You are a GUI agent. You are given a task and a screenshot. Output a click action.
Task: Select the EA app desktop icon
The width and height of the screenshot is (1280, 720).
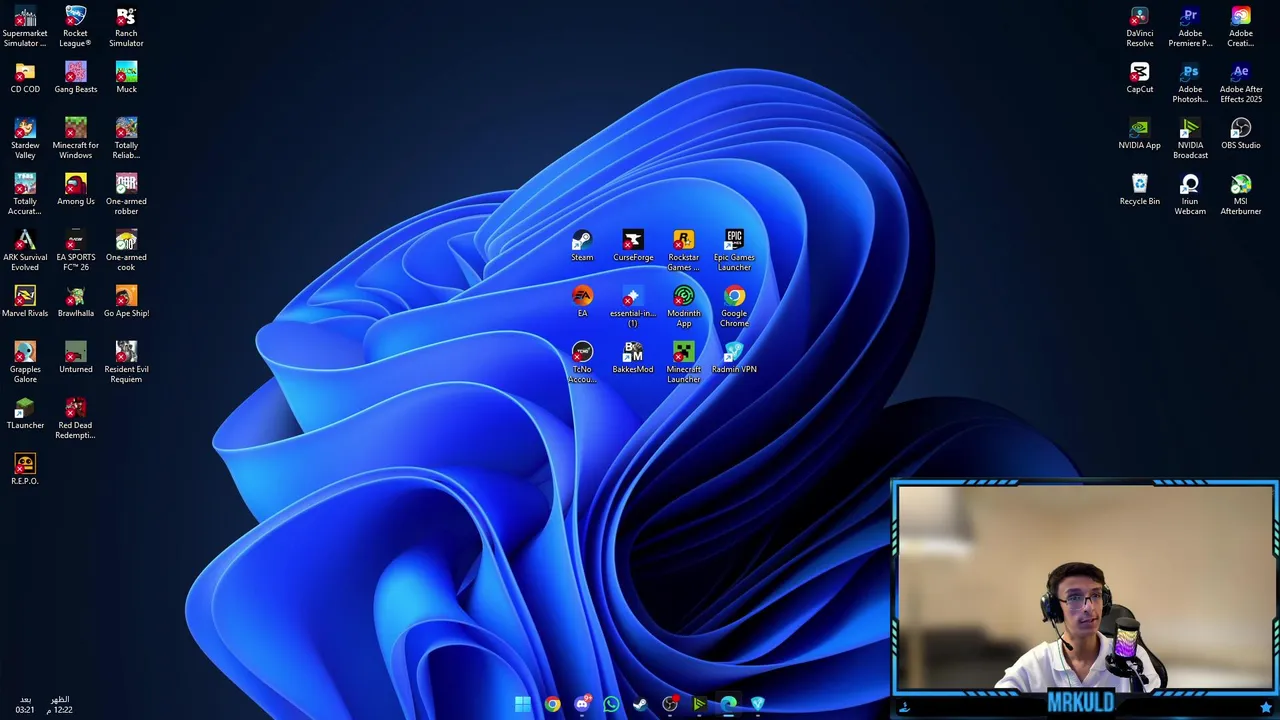pos(582,302)
